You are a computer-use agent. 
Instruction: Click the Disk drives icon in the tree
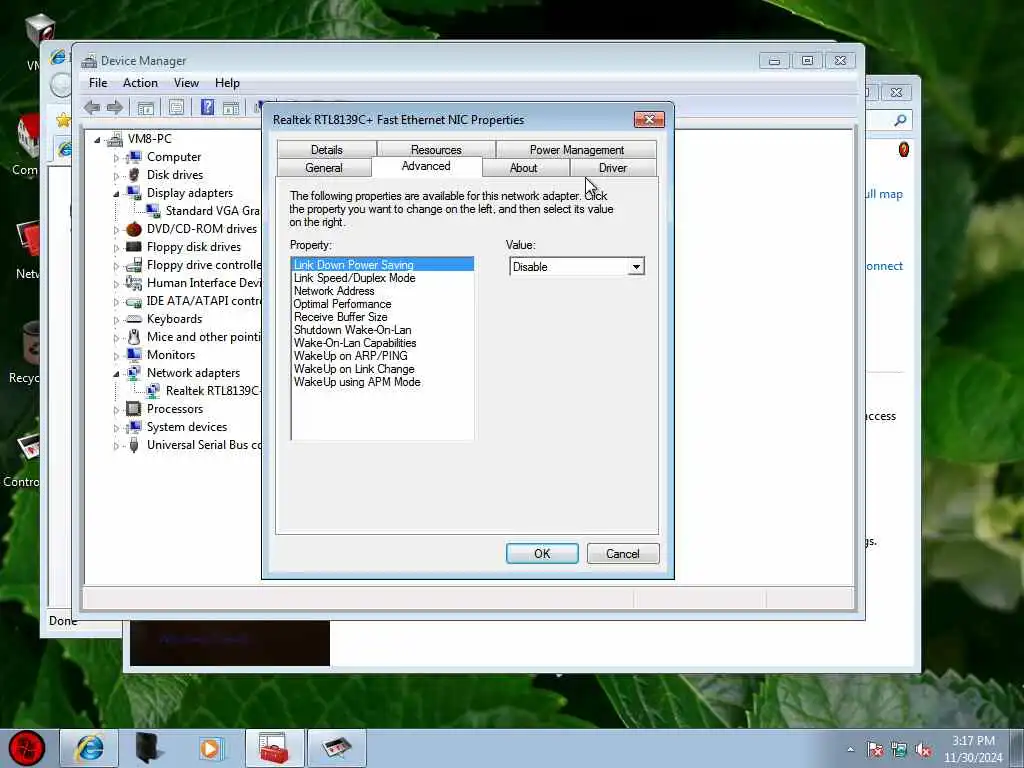[134, 174]
